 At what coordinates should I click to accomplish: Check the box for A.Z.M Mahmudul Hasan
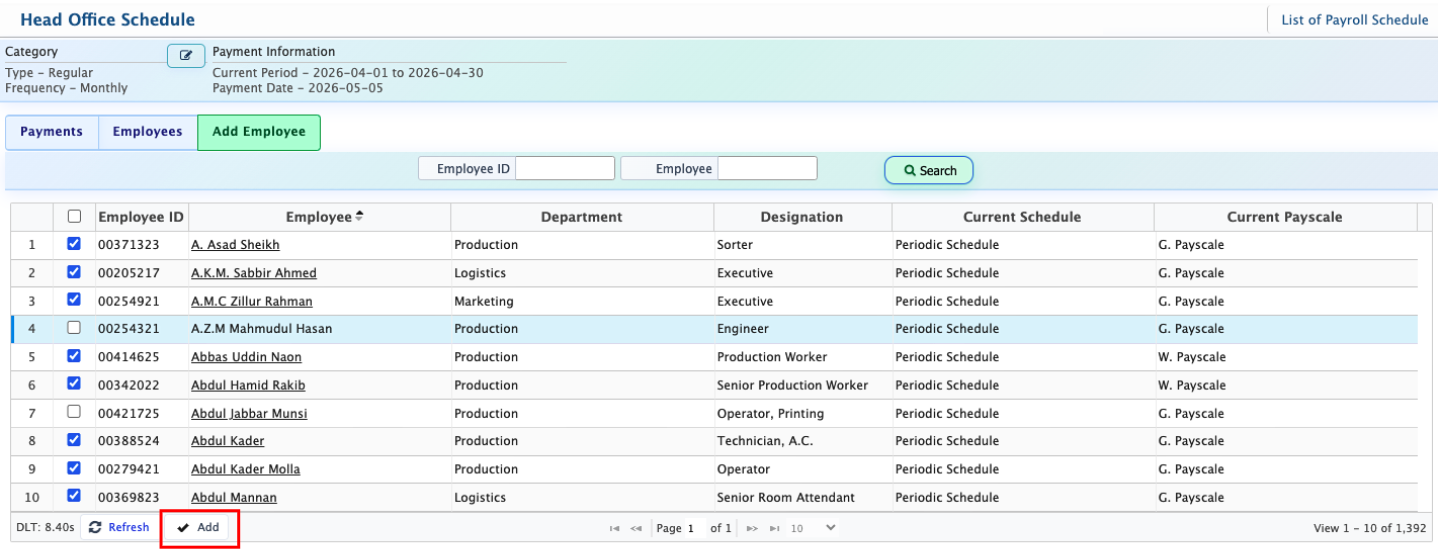74,328
